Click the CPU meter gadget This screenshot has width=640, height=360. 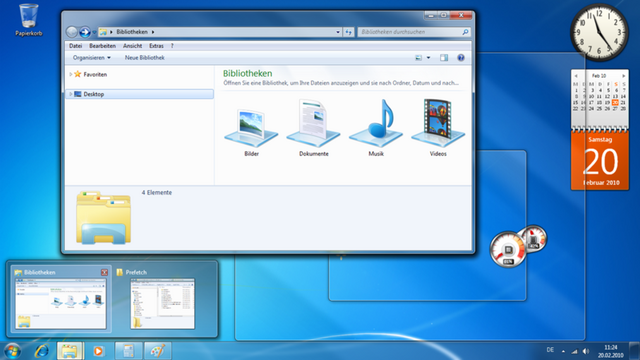click(x=509, y=250)
